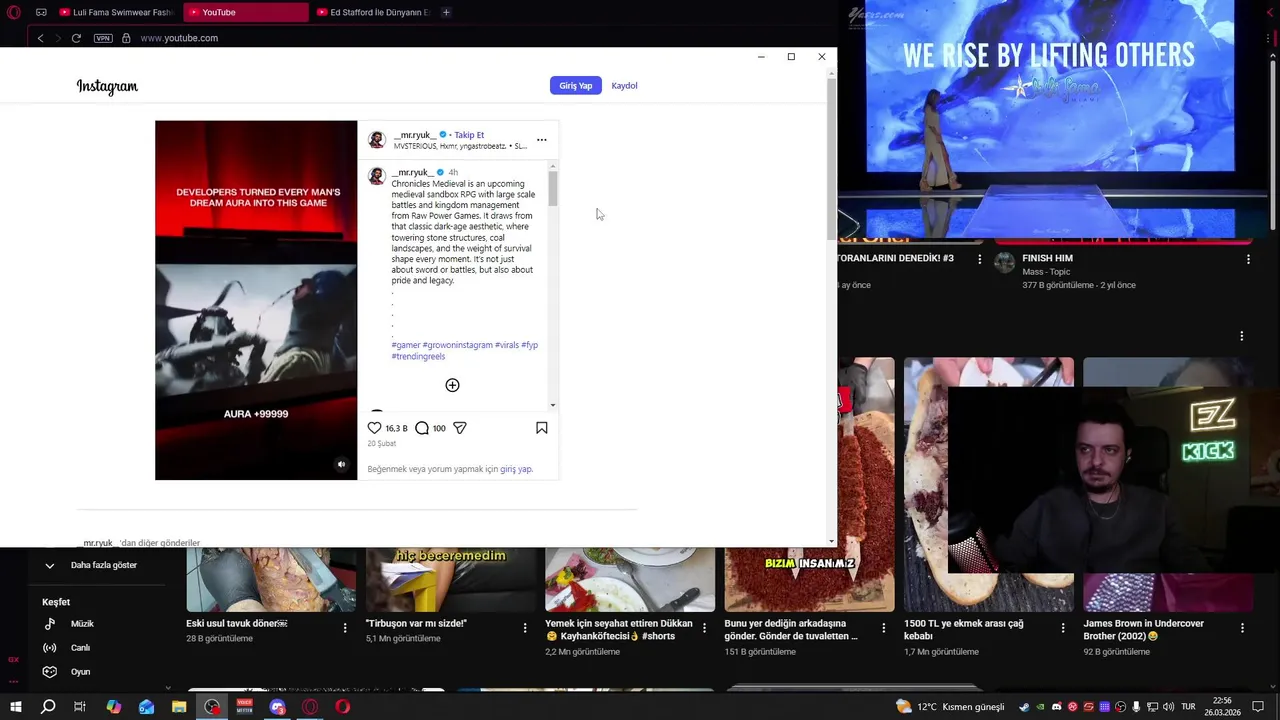Toggle the VPN badge in address bar
The image size is (1280, 720).
coord(103,38)
